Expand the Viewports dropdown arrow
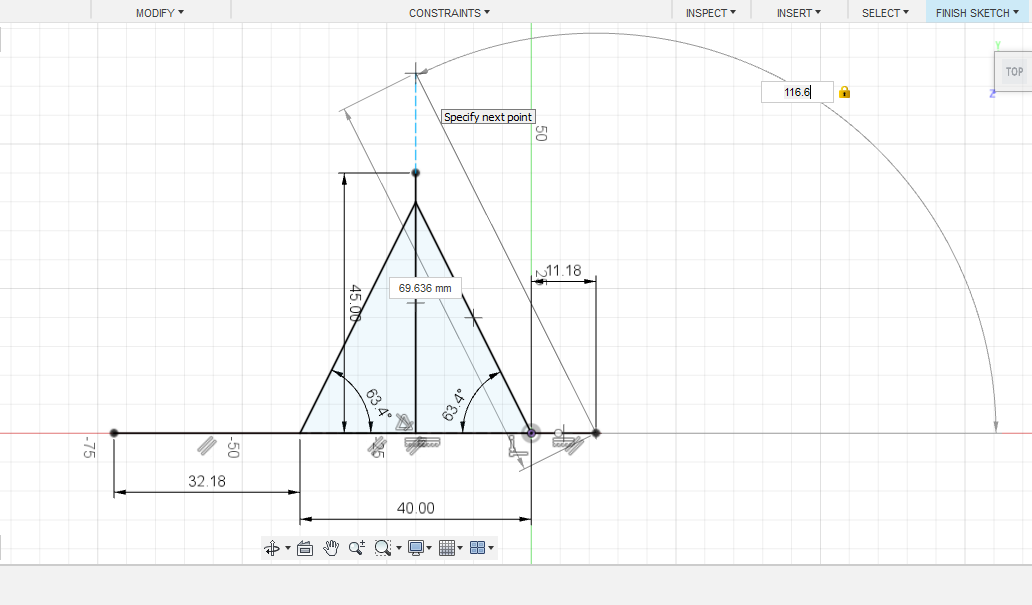This screenshot has height=605, width=1032. [491, 548]
